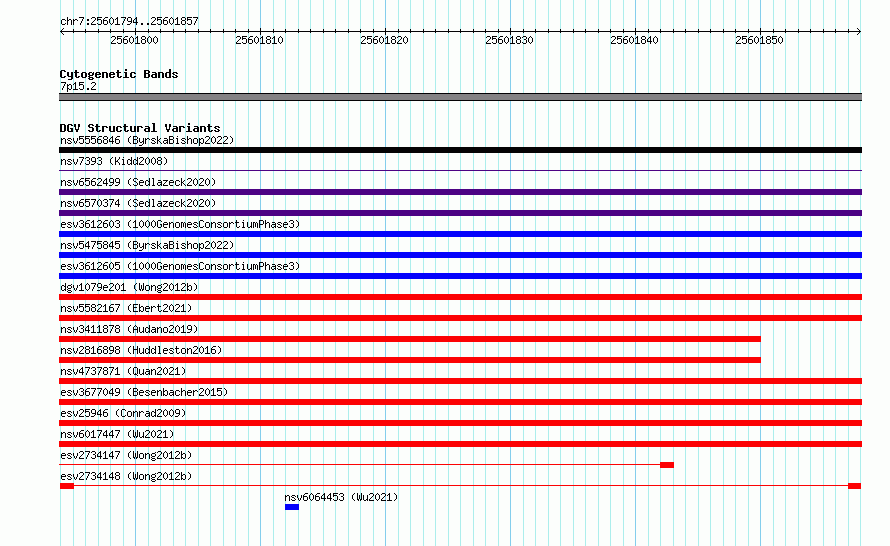Click the Cytogenetic Bands track title
Viewport: 890px width, 546px height.
(119, 74)
